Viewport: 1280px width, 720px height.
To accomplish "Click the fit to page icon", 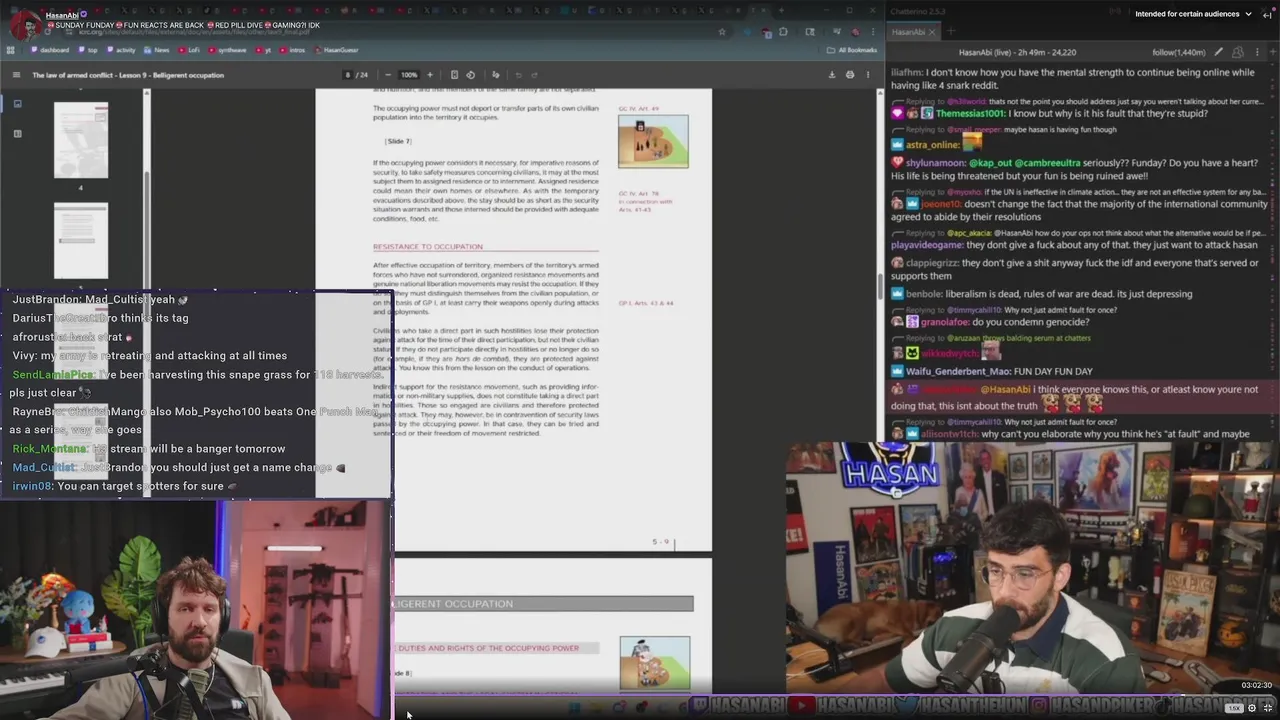I will pyautogui.click(x=454, y=75).
